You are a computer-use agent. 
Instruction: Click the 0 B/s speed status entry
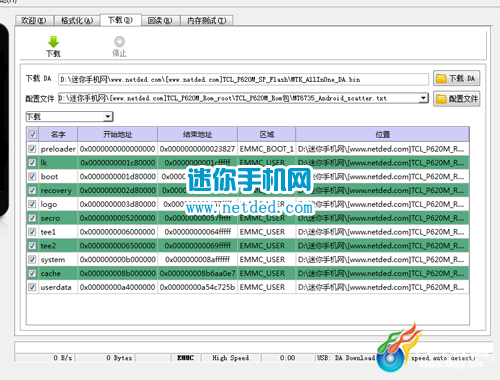point(45,358)
